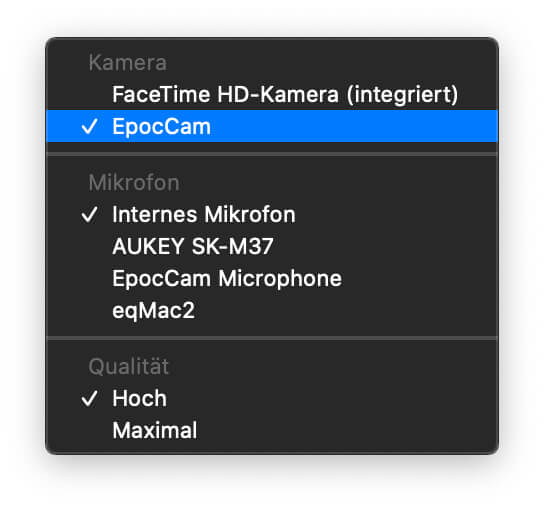Click the Qualität section header
Image resolution: width=544 pixels, height=508 pixels.
129,366
